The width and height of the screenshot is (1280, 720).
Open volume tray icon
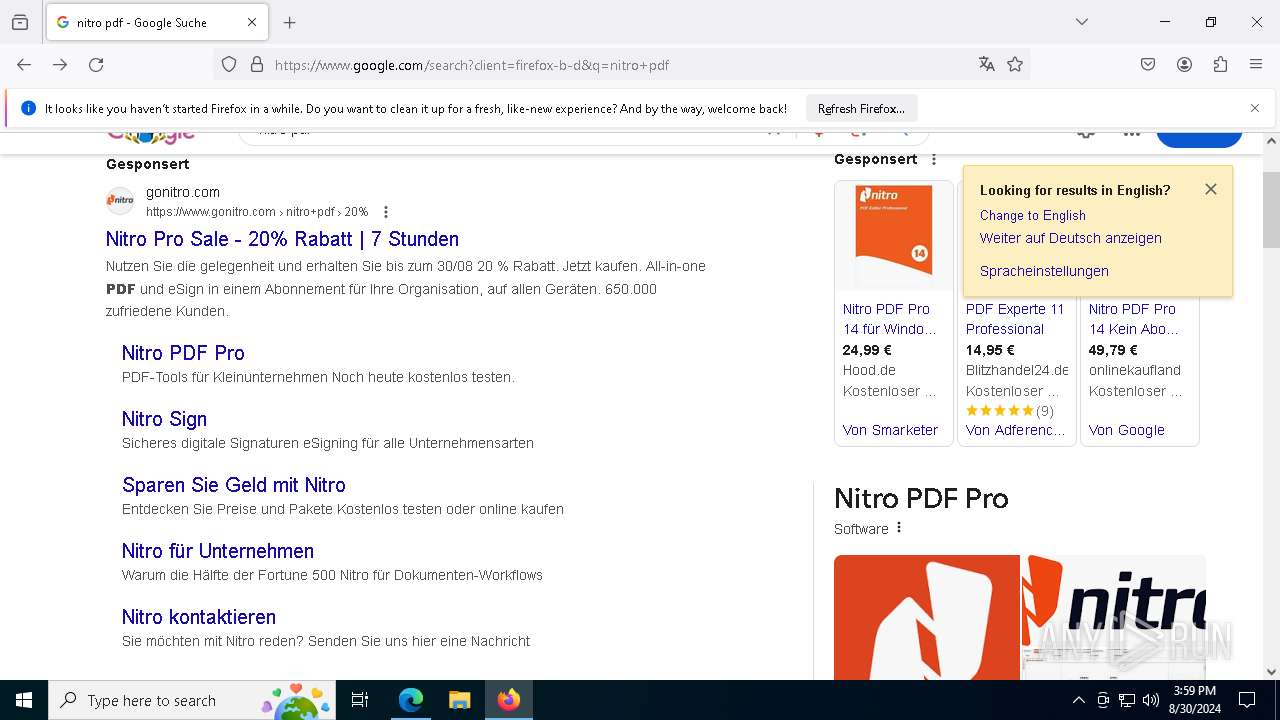[x=1151, y=700]
